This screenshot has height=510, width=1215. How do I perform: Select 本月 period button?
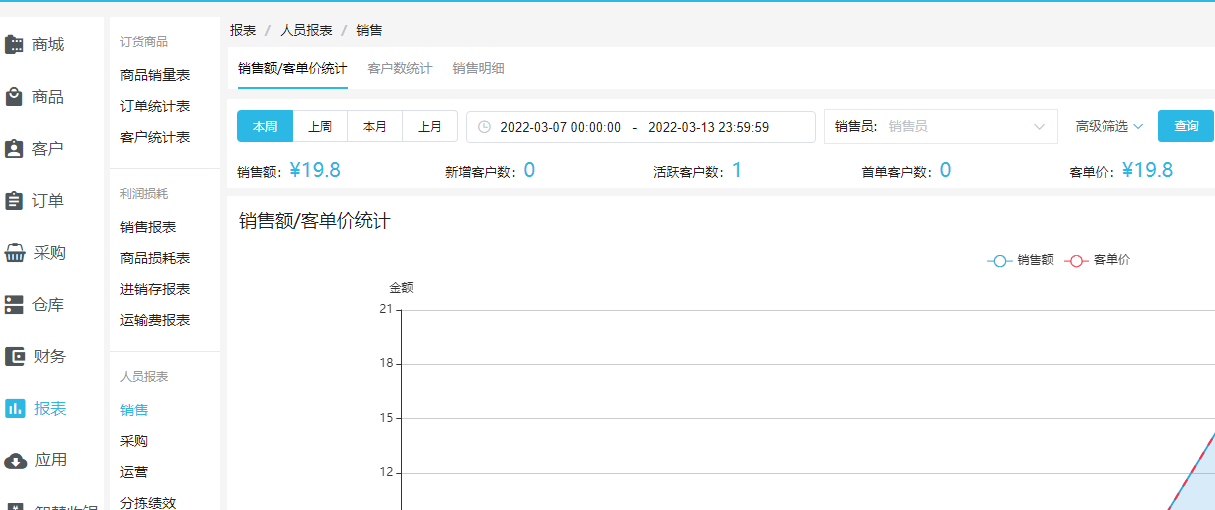375,126
